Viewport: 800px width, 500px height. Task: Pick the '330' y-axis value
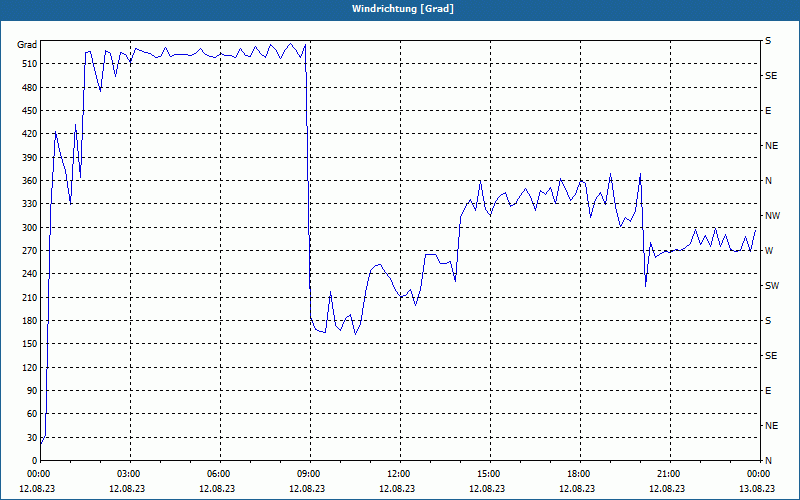pyautogui.click(x=29, y=204)
